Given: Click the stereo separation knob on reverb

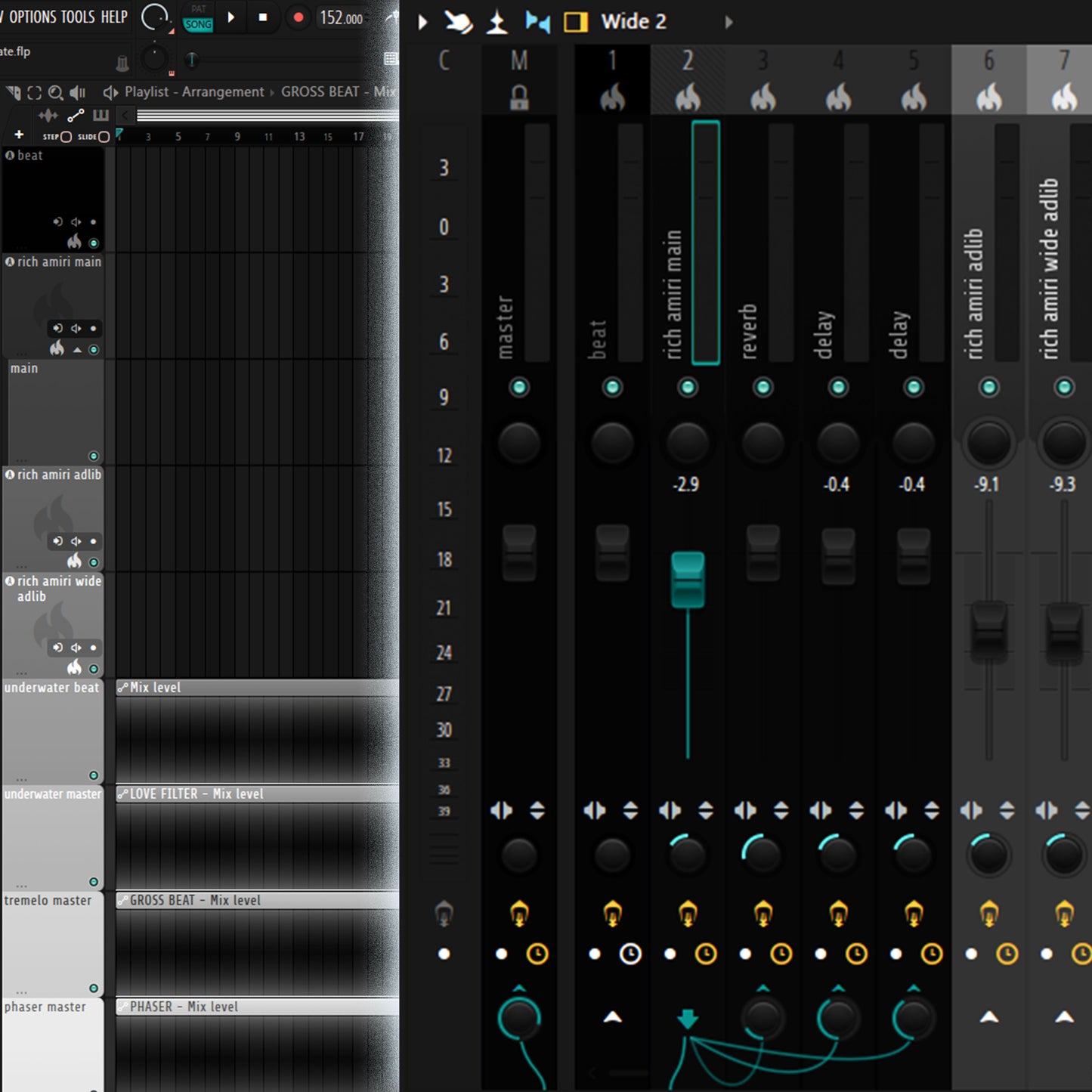Looking at the screenshot, I should 762,854.
